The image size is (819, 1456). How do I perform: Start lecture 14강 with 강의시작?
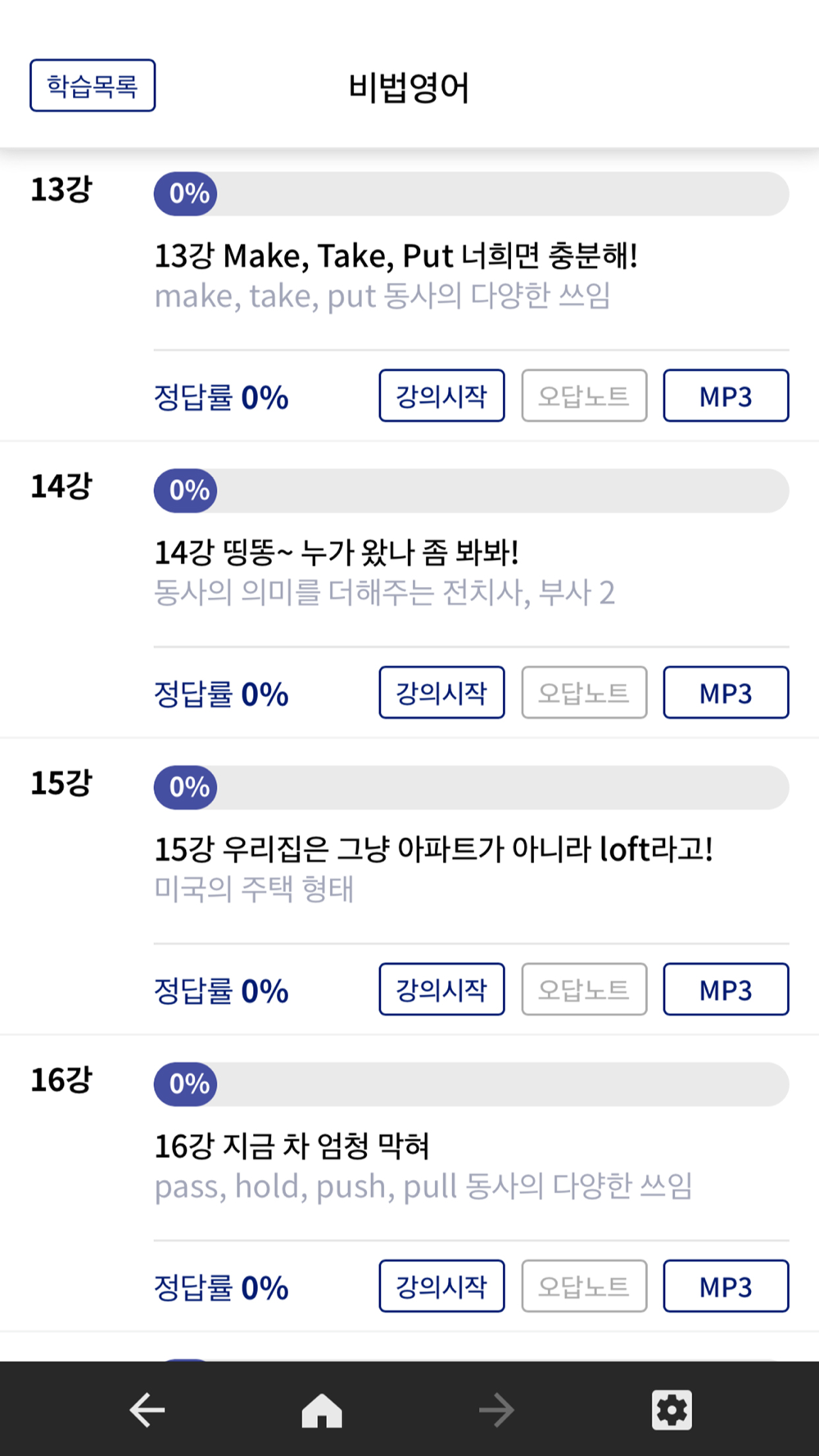click(441, 693)
